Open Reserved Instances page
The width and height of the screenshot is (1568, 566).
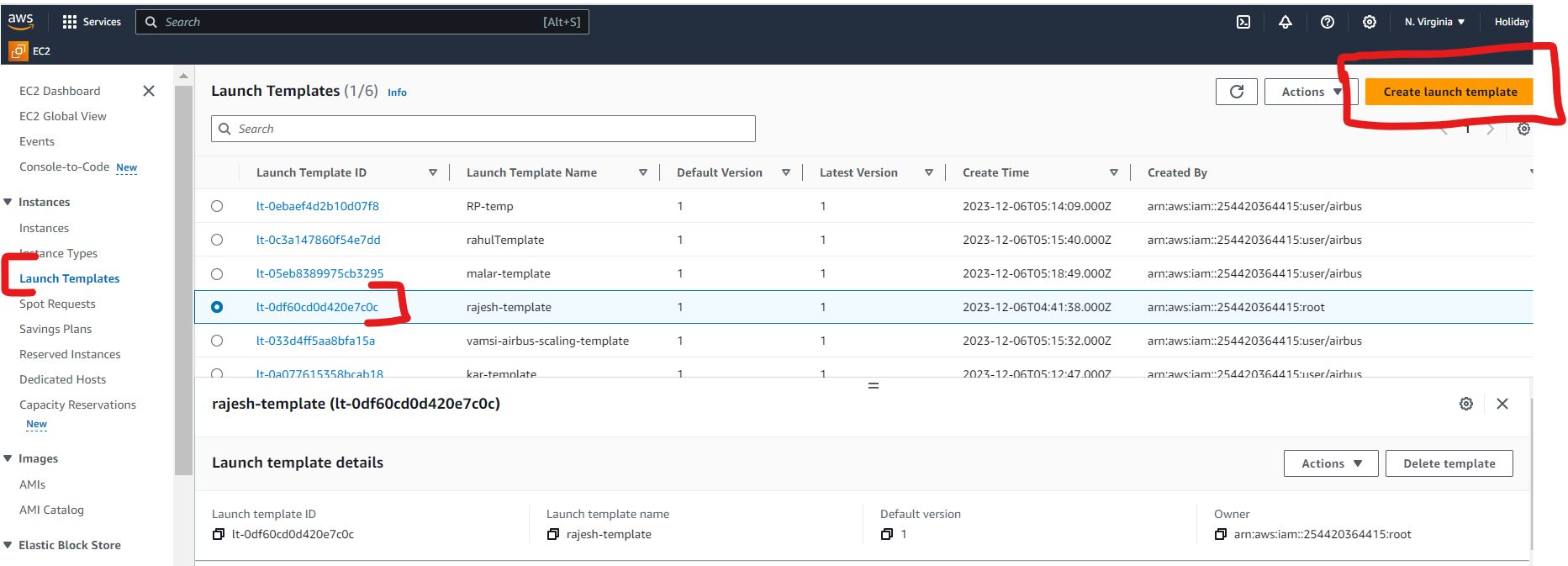tap(70, 354)
